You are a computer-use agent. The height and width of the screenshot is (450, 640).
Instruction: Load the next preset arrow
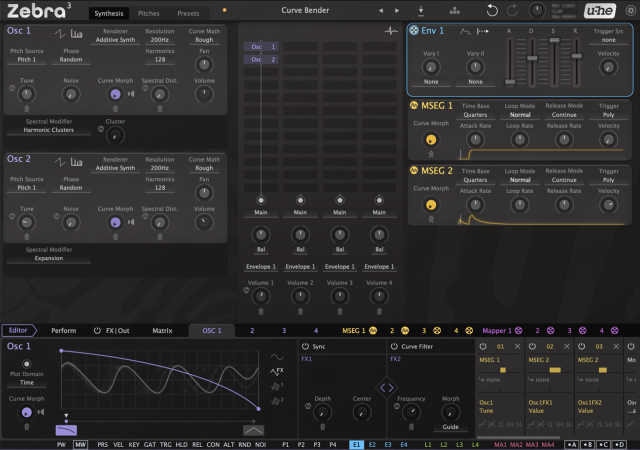tap(397, 11)
